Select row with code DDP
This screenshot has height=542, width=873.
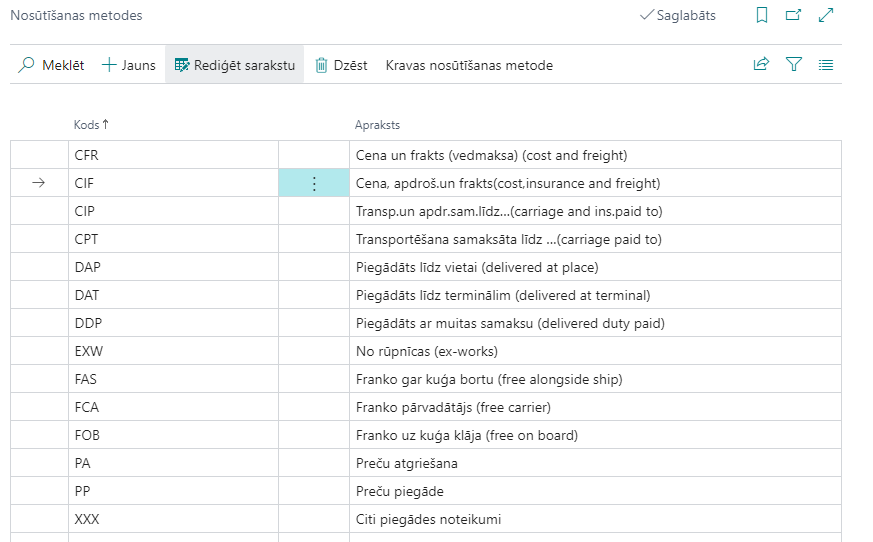tap(89, 324)
